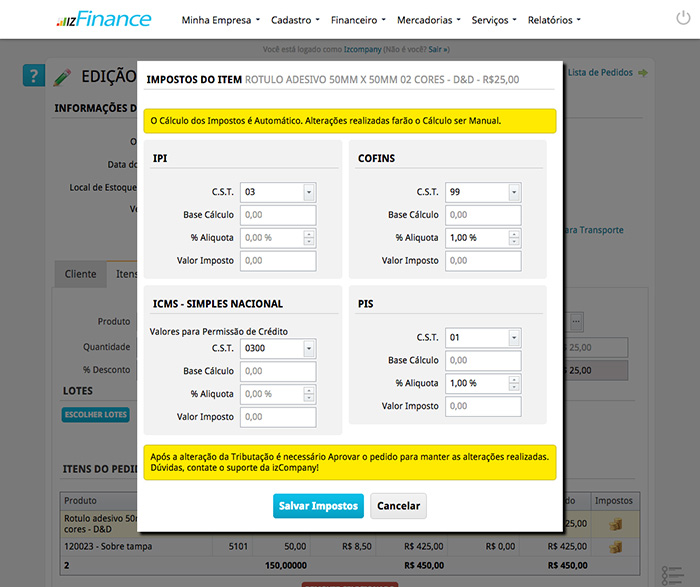Open taxes icon for Sobre tampa row
Image resolution: width=700 pixels, height=587 pixels.
pos(616,547)
